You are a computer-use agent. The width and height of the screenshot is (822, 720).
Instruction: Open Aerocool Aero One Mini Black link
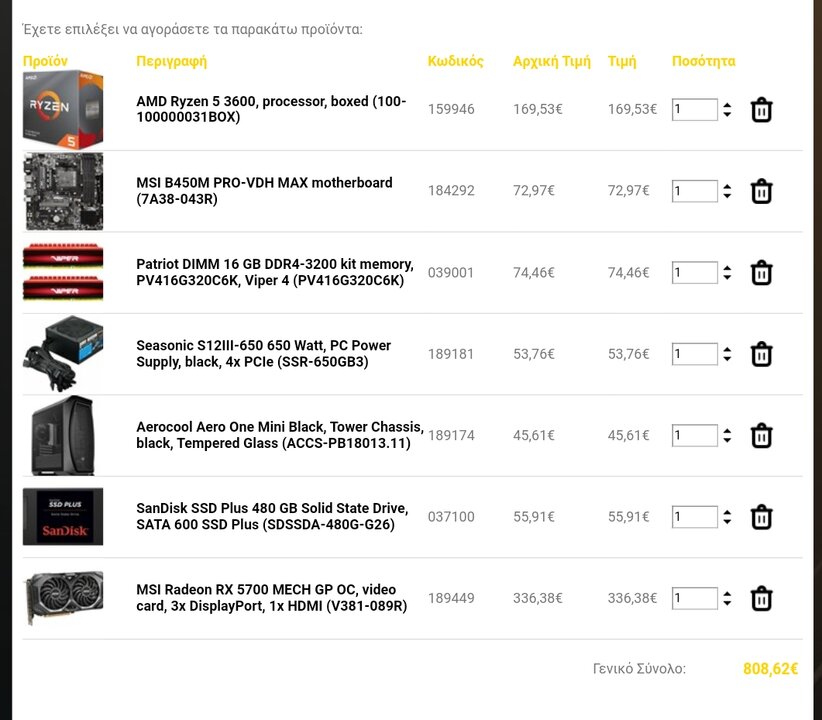[x=280, y=435]
